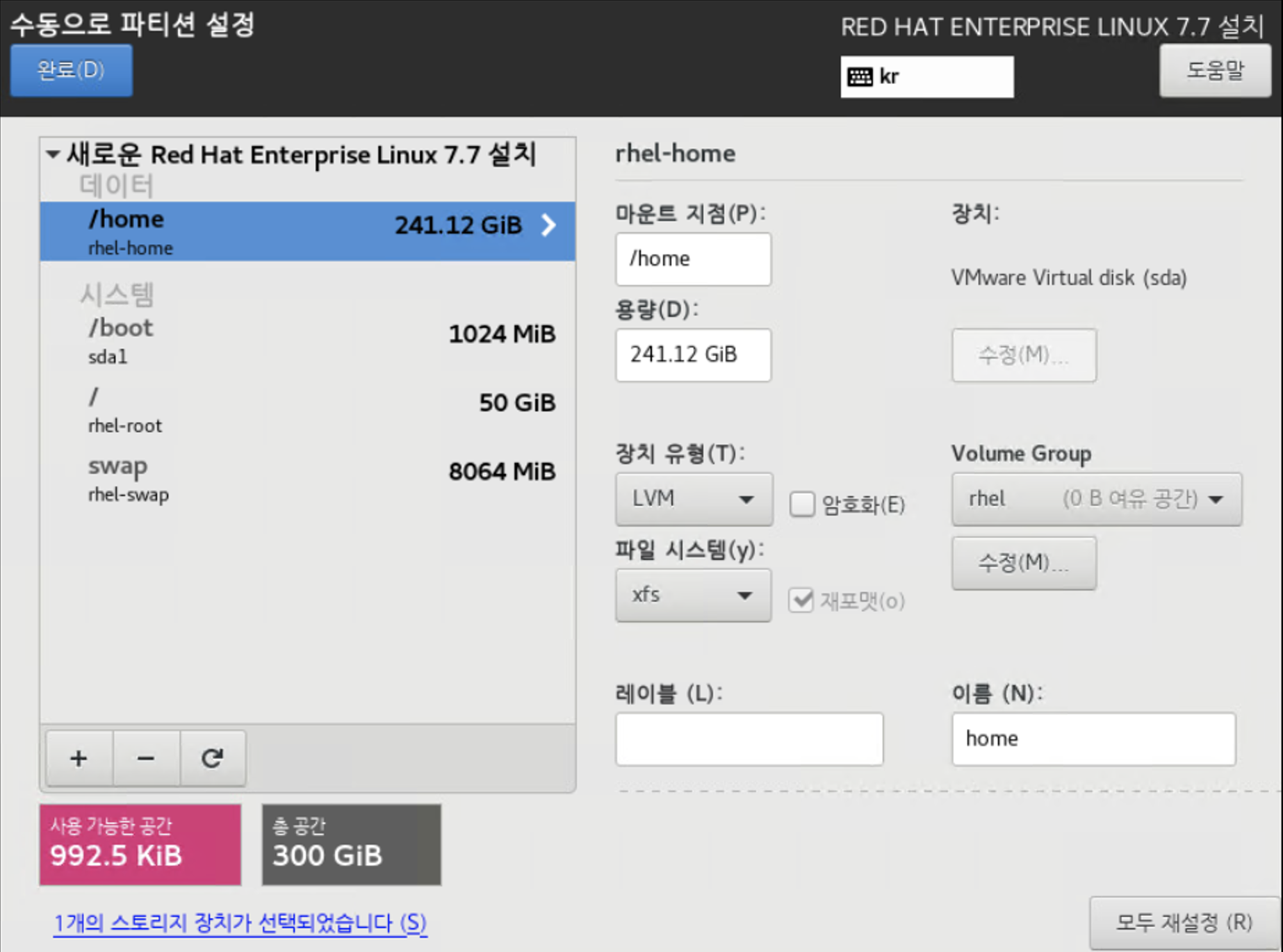Click the capacity field showing 241.12 GiB
Screen dimensions: 1283x952
click(693, 354)
